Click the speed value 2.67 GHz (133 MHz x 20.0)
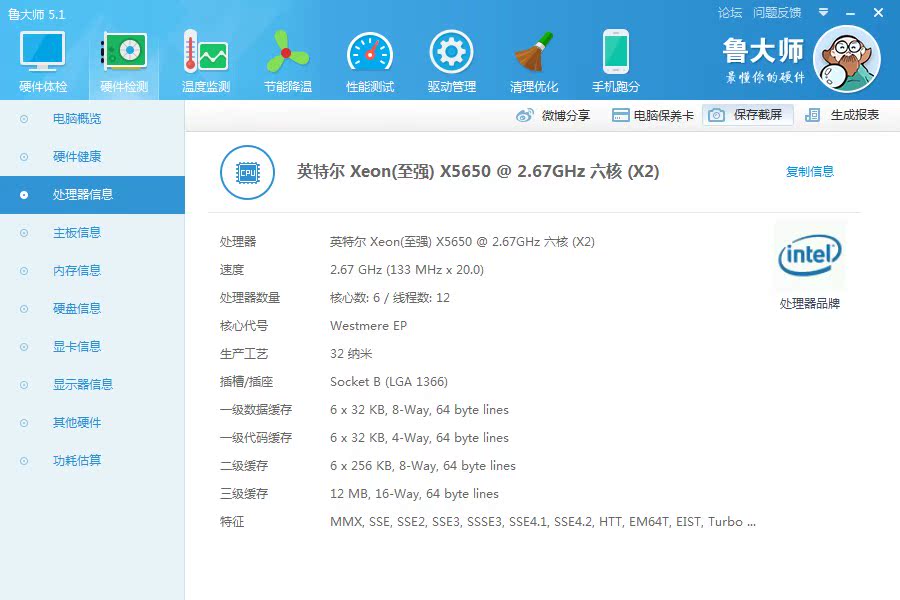Screen dimensions: 900x600 407,269
